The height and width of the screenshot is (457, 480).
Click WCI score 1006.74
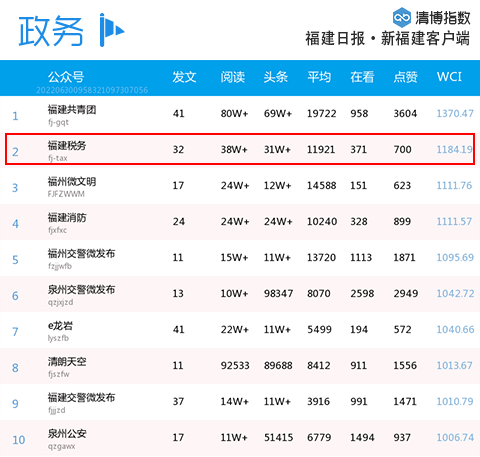click(x=455, y=437)
